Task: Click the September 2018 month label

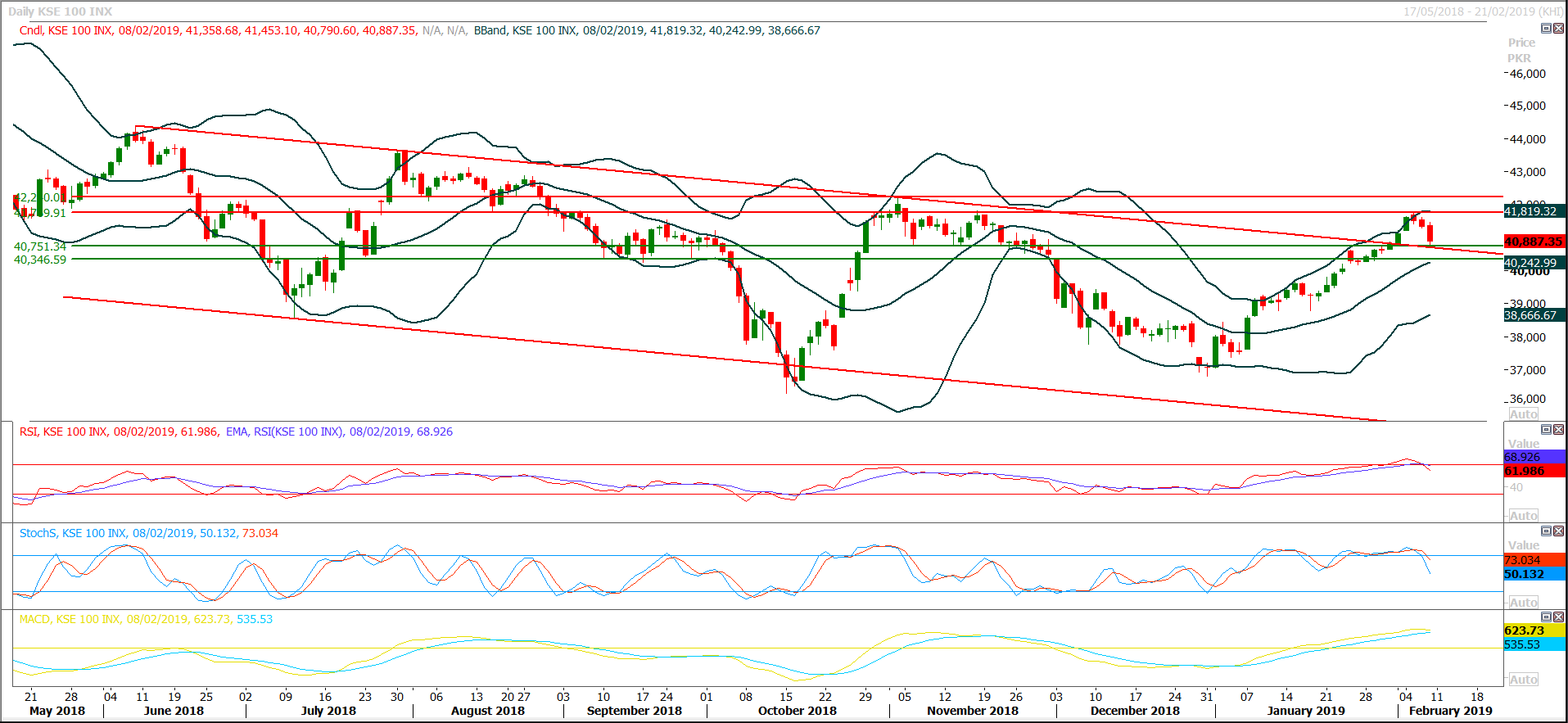Action: coord(635,711)
